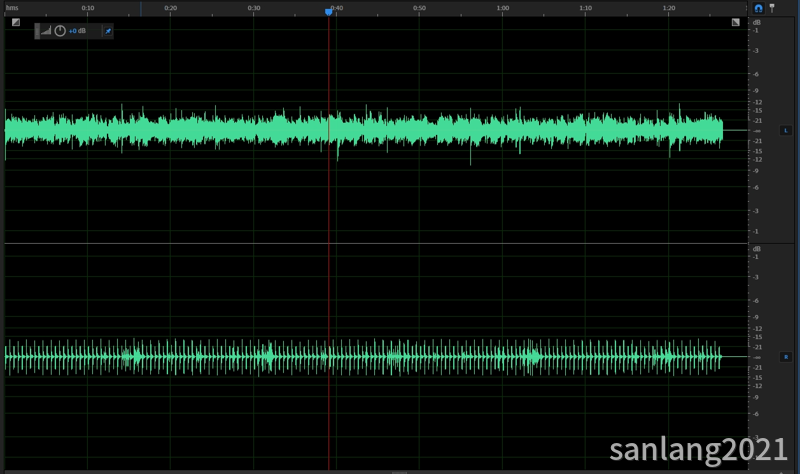Click the HUD volume ramp icon
800x474 pixels.
[46, 31]
